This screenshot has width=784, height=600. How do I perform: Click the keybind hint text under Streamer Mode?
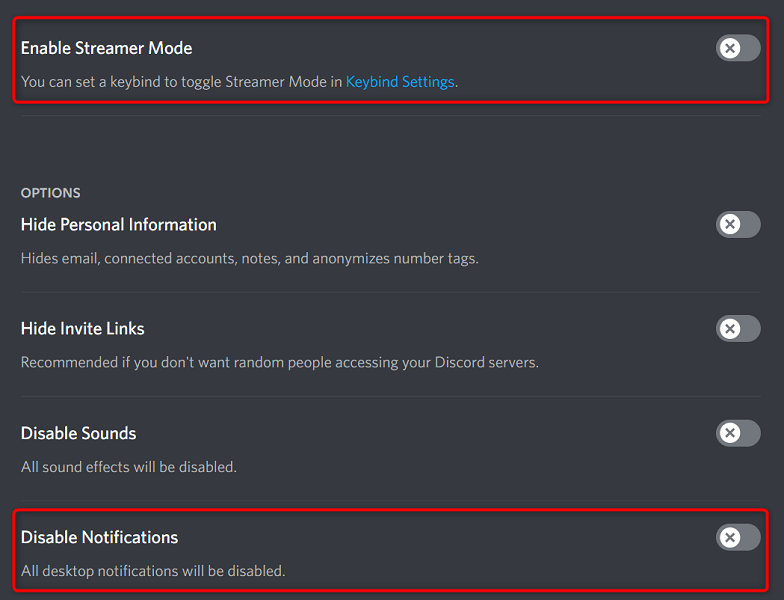point(180,82)
